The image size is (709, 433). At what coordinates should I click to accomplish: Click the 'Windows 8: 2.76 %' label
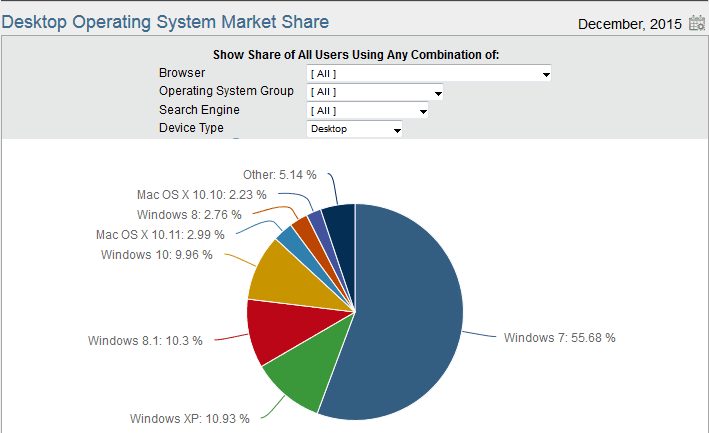189,214
